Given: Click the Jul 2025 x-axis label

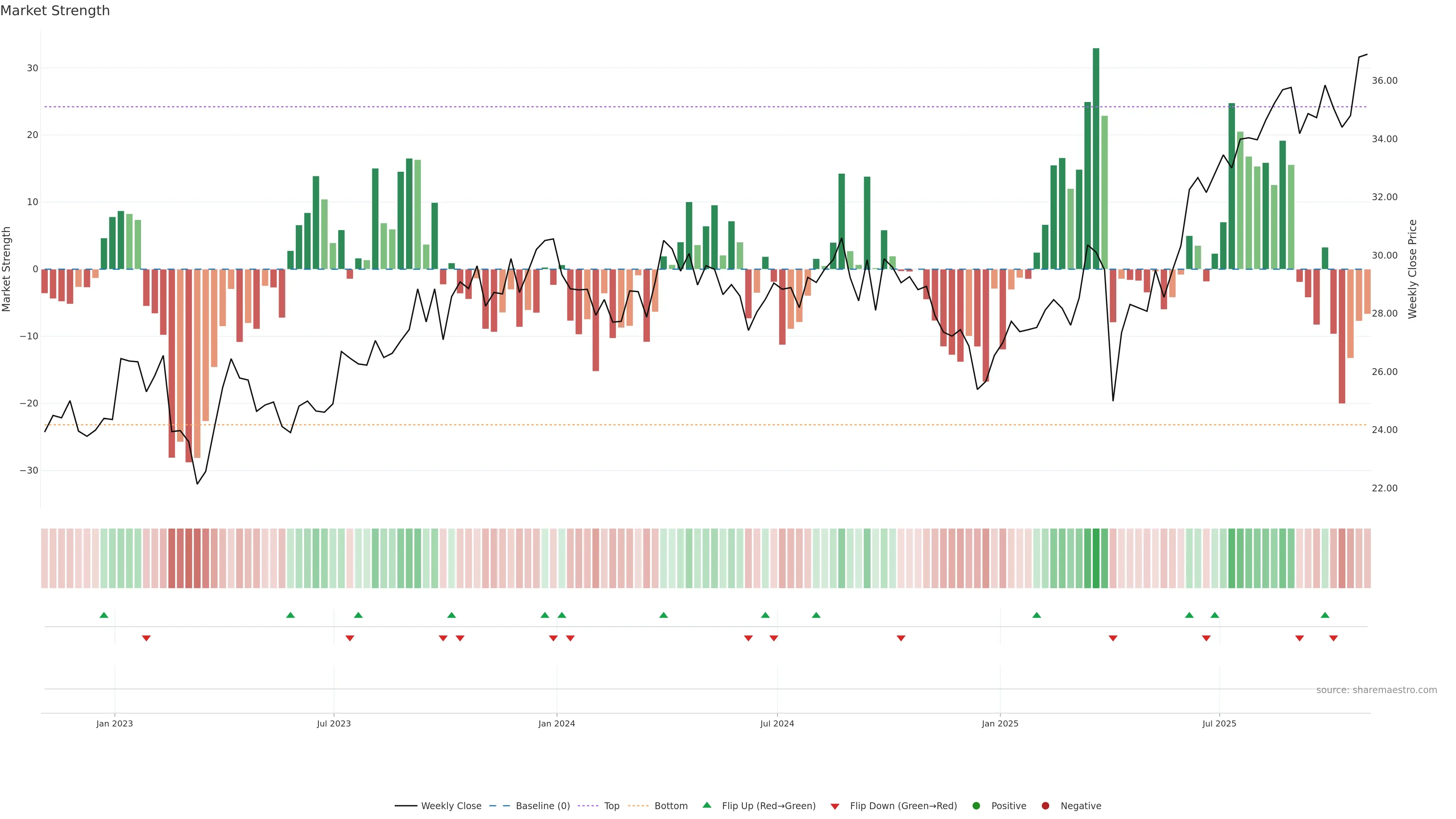Looking at the screenshot, I should 1219,723.
